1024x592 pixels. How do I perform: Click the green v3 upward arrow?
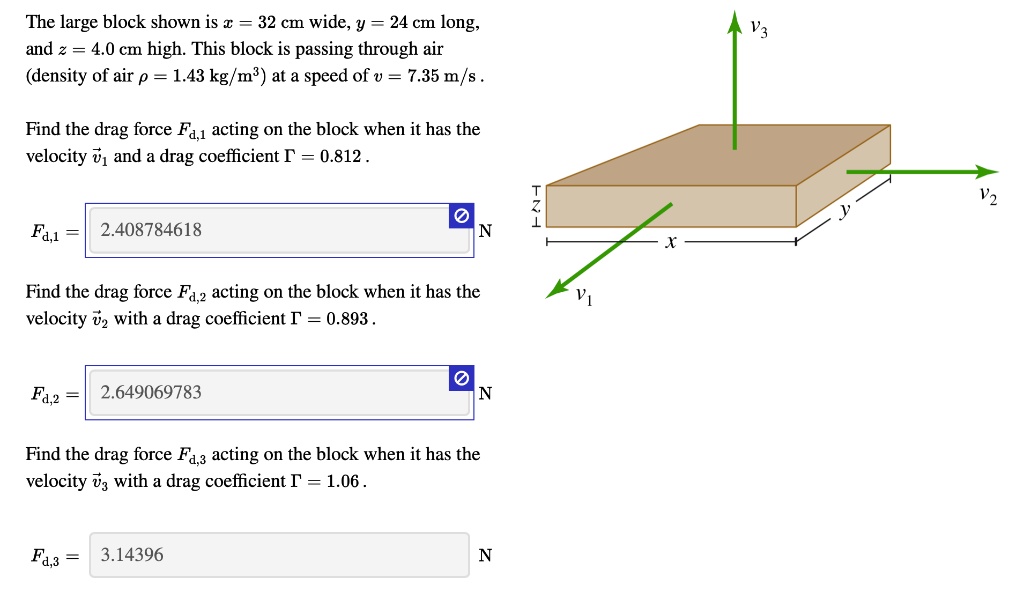735,80
